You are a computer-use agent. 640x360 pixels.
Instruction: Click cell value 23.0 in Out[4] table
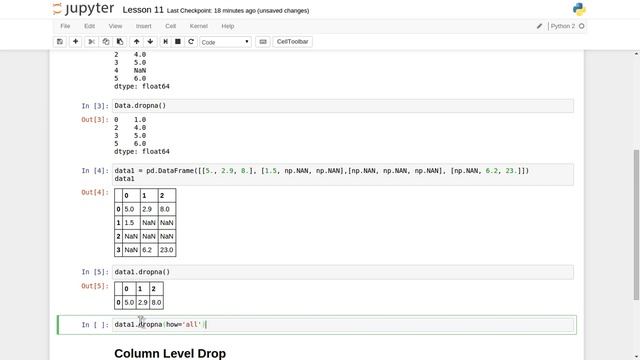pyautogui.click(x=167, y=250)
